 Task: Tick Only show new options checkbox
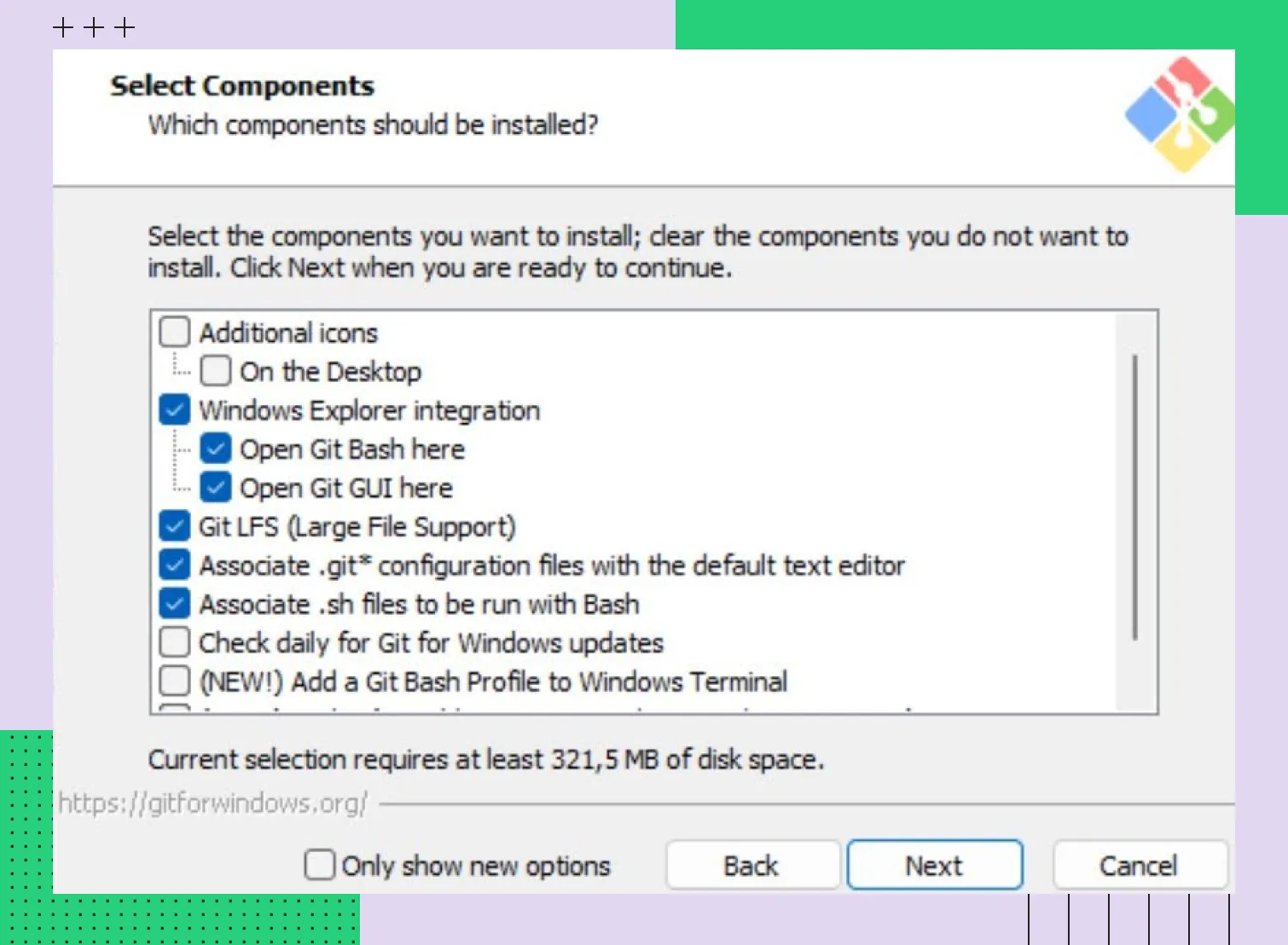[x=319, y=865]
